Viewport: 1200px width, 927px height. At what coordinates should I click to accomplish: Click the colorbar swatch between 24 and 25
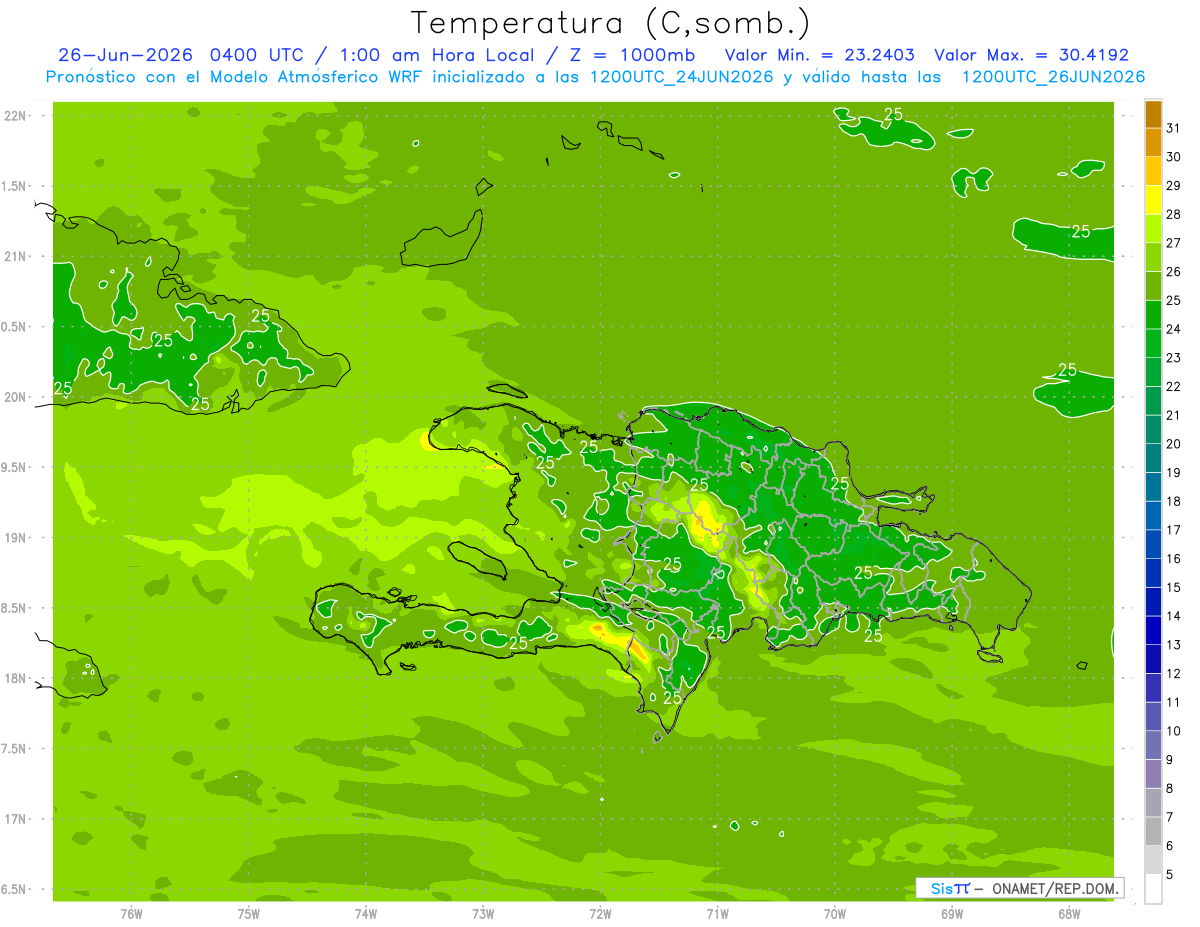[1153, 315]
